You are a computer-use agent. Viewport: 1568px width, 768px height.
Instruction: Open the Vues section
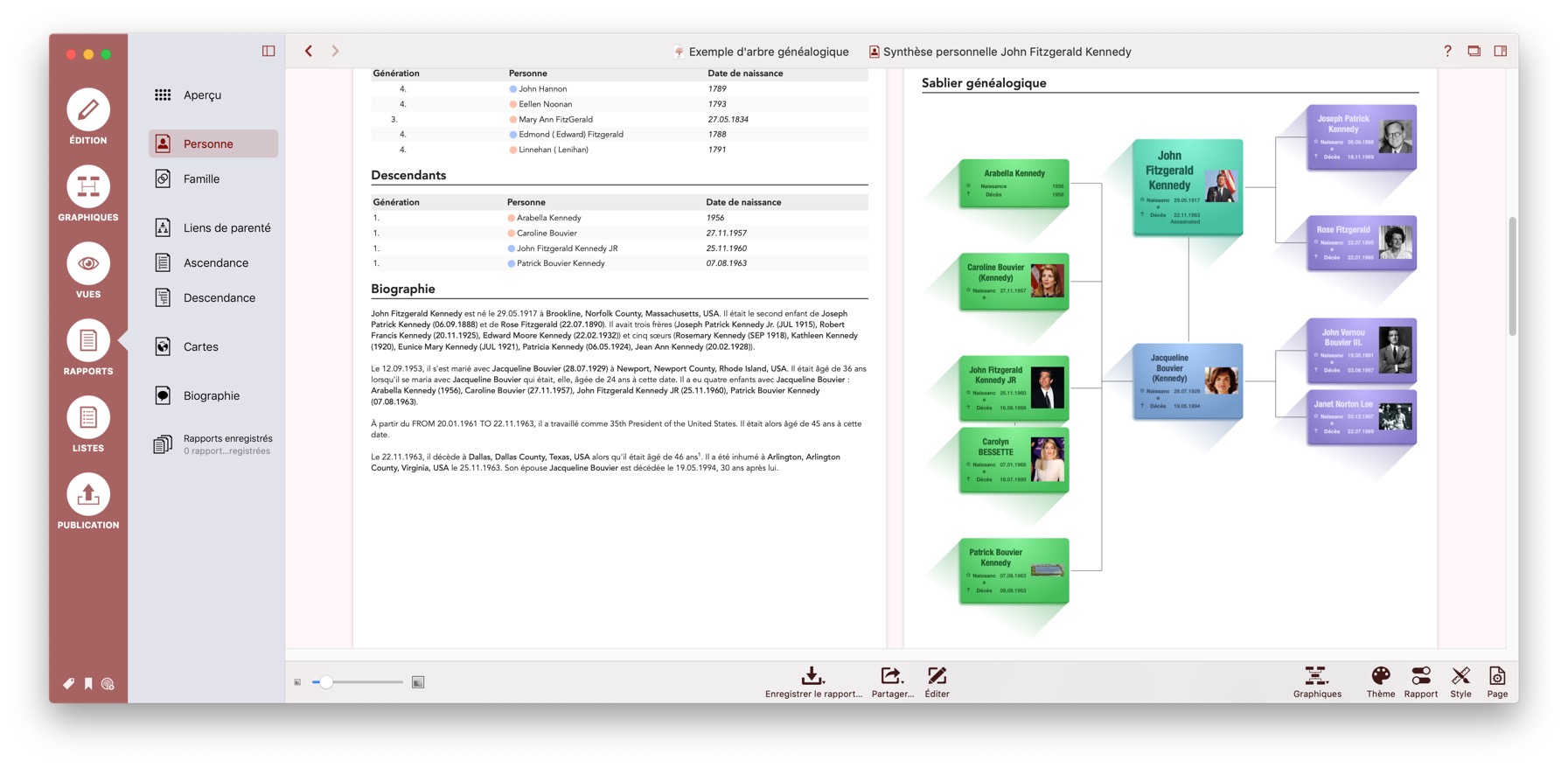point(88,270)
